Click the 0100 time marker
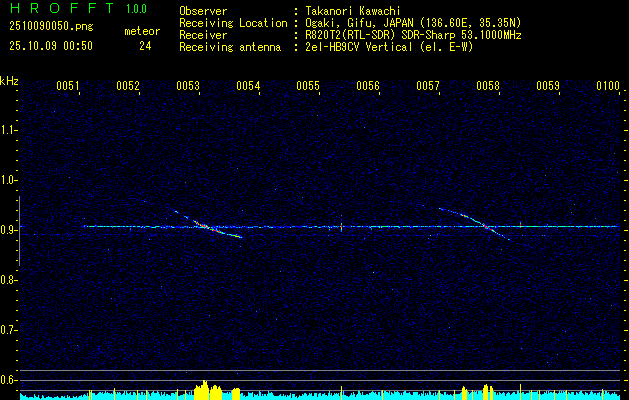The height and width of the screenshot is (400, 629). pos(608,86)
